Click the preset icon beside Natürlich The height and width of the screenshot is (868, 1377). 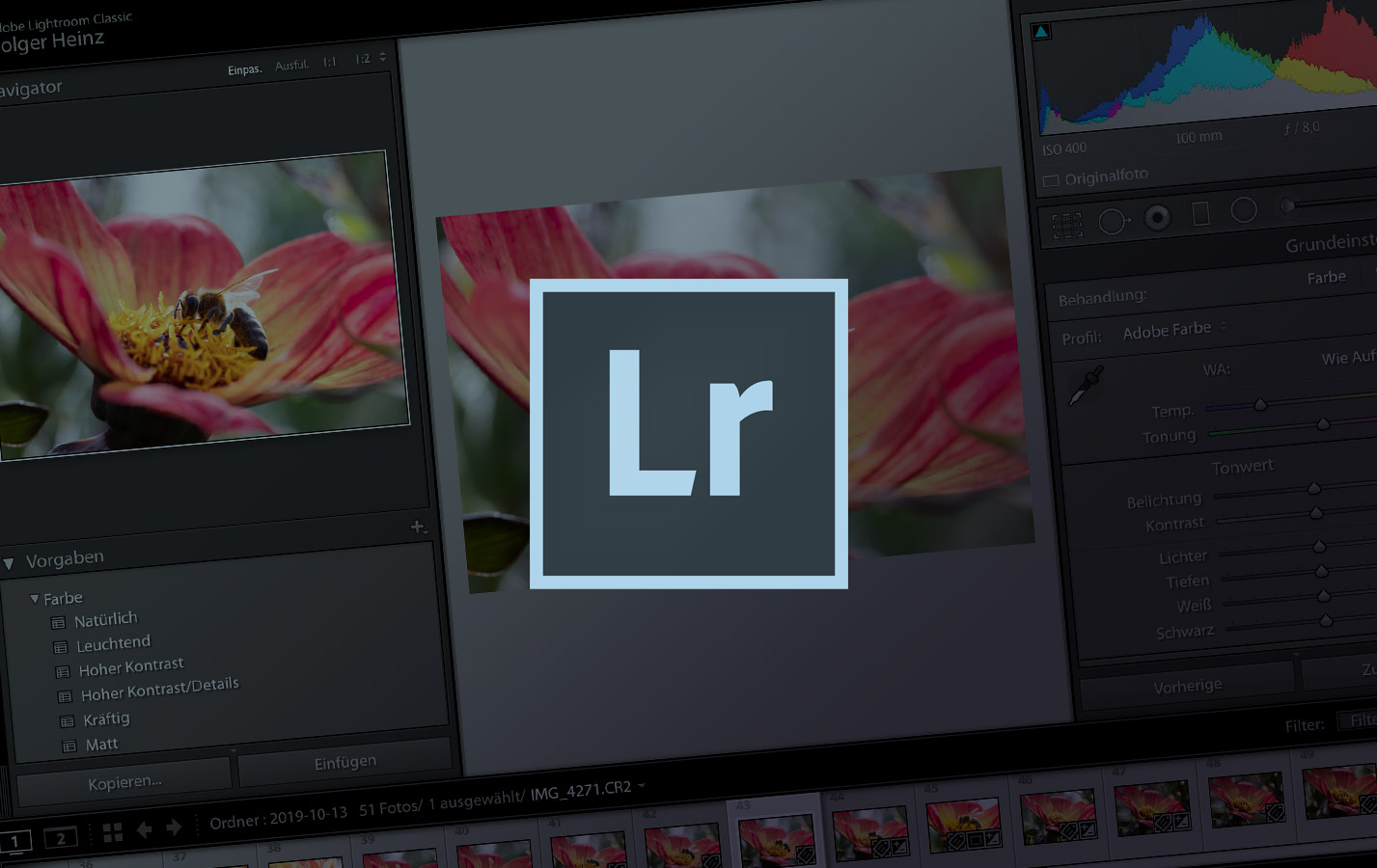[58, 623]
